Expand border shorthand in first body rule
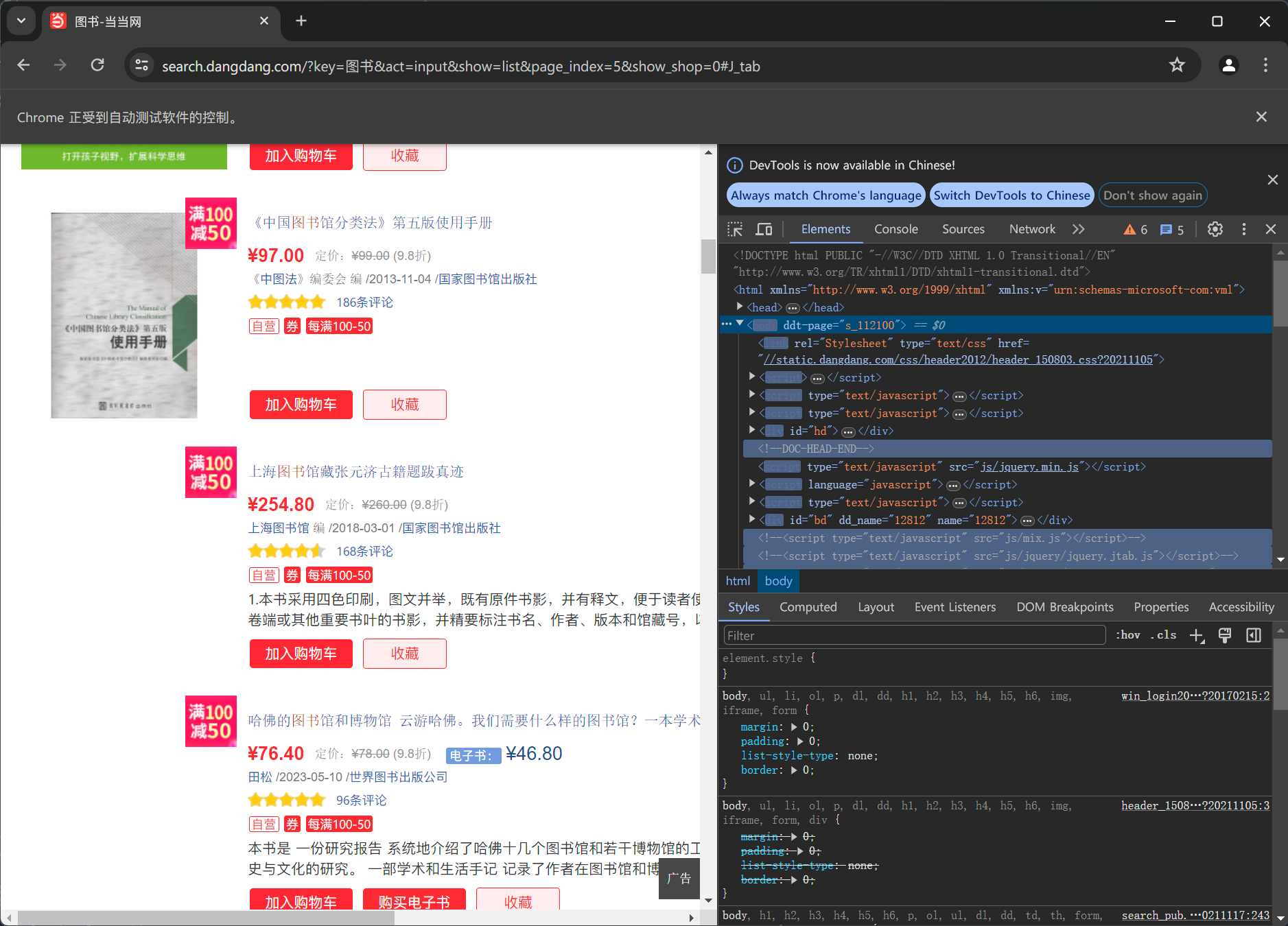This screenshot has width=1288, height=926. (x=794, y=770)
